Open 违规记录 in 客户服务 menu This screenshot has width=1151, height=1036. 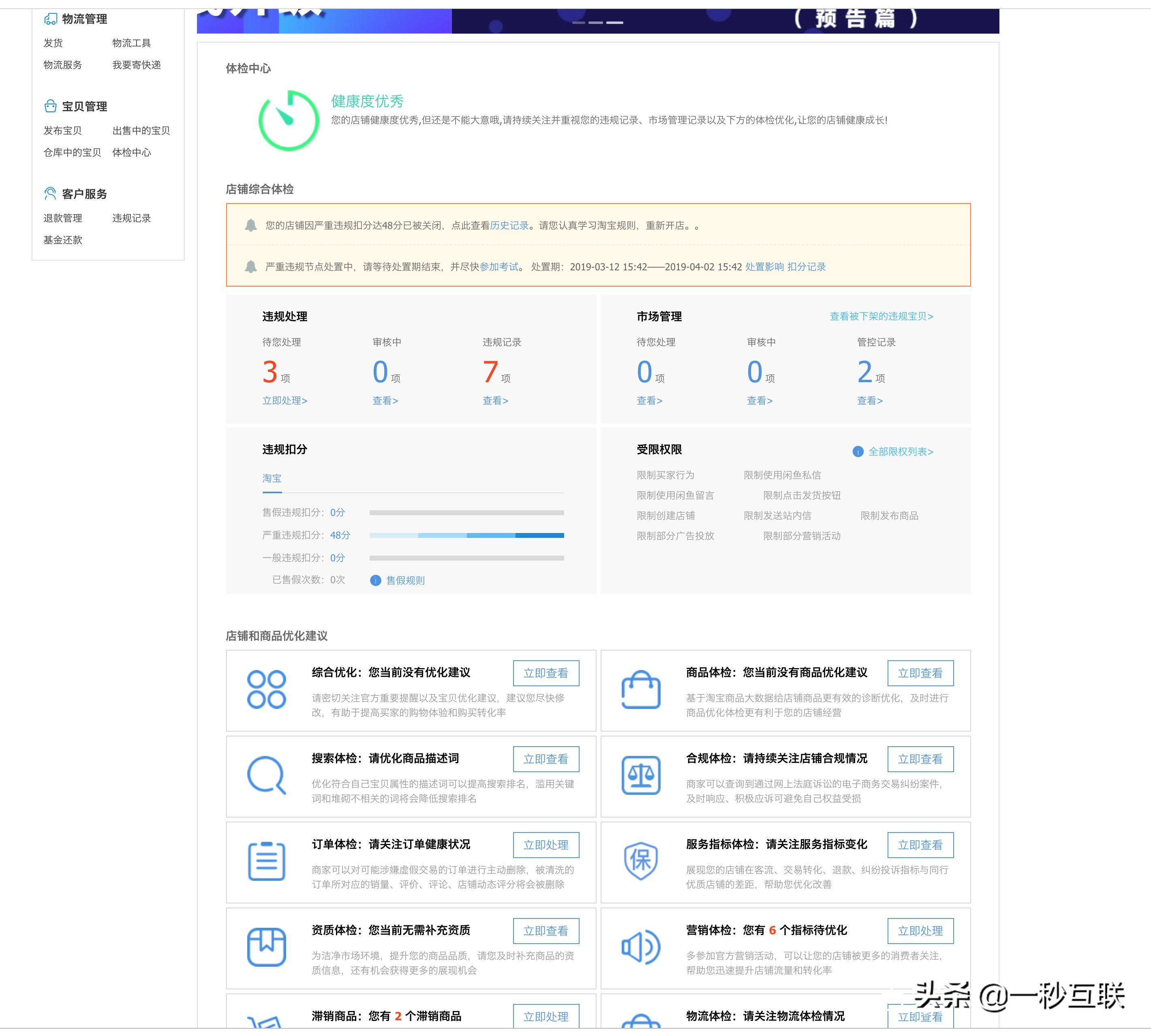[x=131, y=218]
